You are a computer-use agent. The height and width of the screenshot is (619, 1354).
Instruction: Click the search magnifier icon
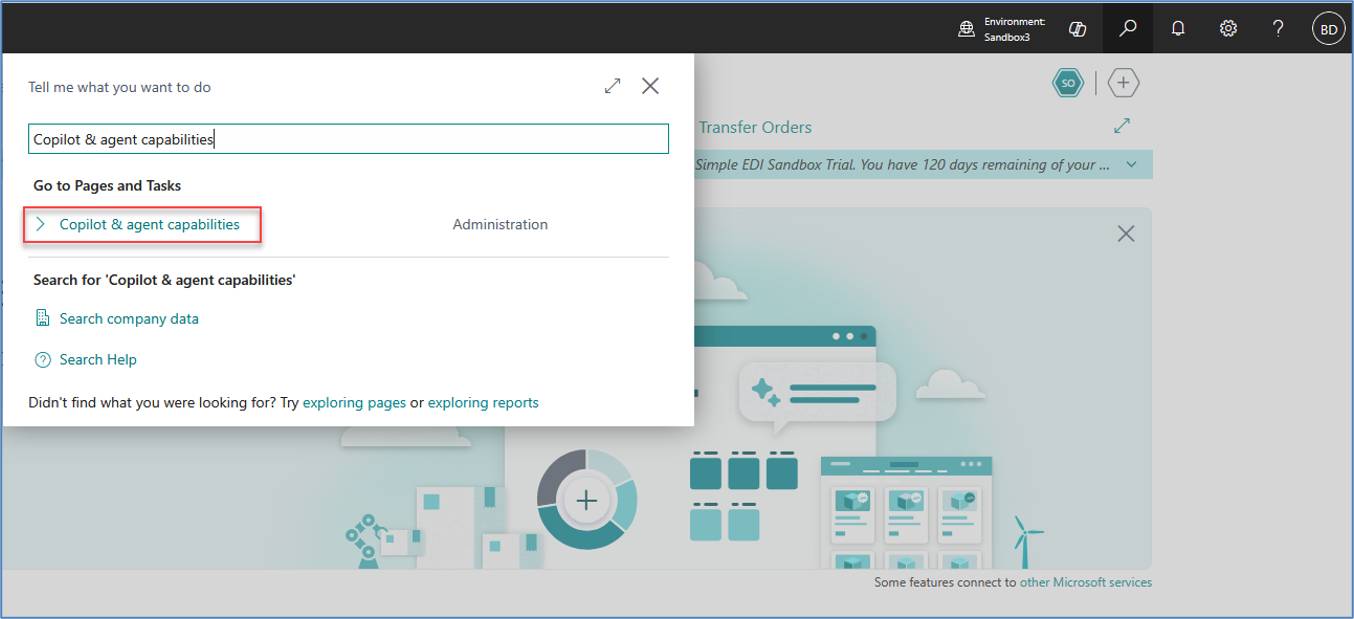pos(1128,29)
